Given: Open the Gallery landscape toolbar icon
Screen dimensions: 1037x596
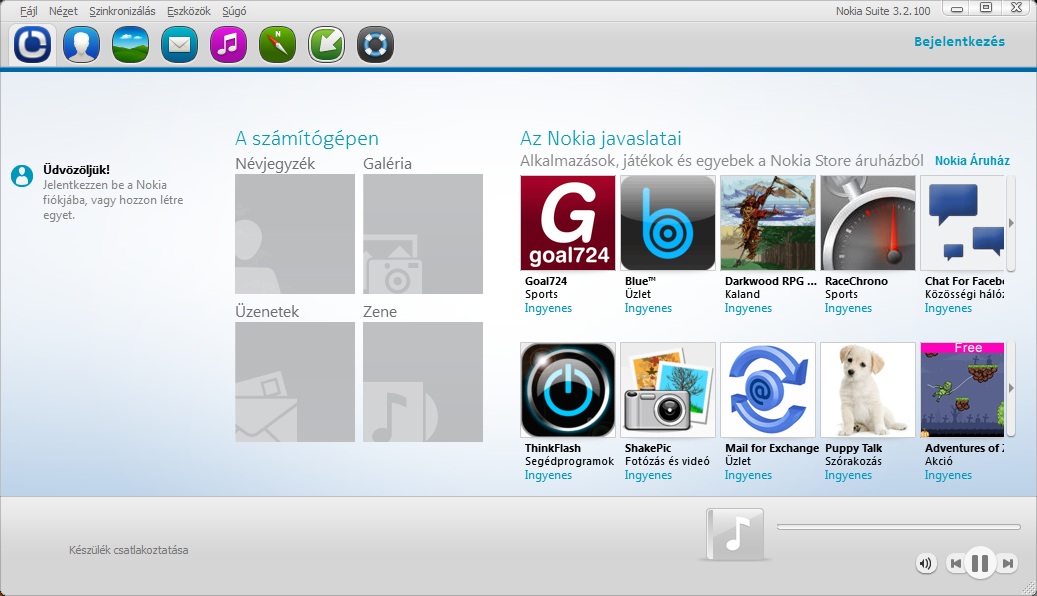Looking at the screenshot, I should tap(130, 44).
